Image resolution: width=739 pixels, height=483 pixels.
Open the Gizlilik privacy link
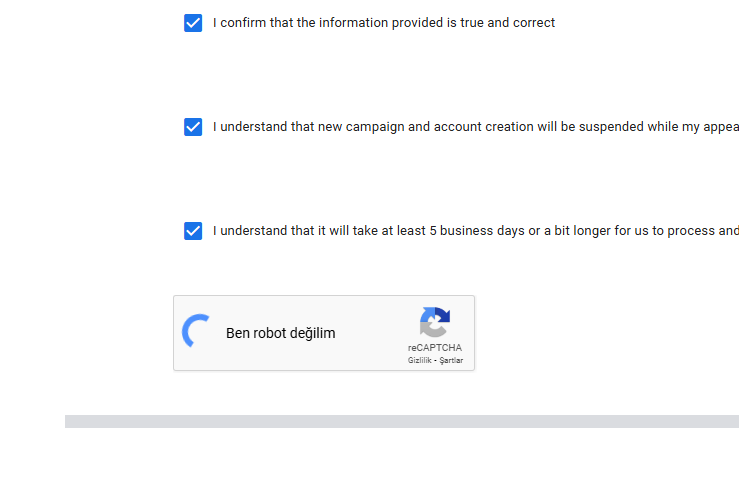point(419,360)
